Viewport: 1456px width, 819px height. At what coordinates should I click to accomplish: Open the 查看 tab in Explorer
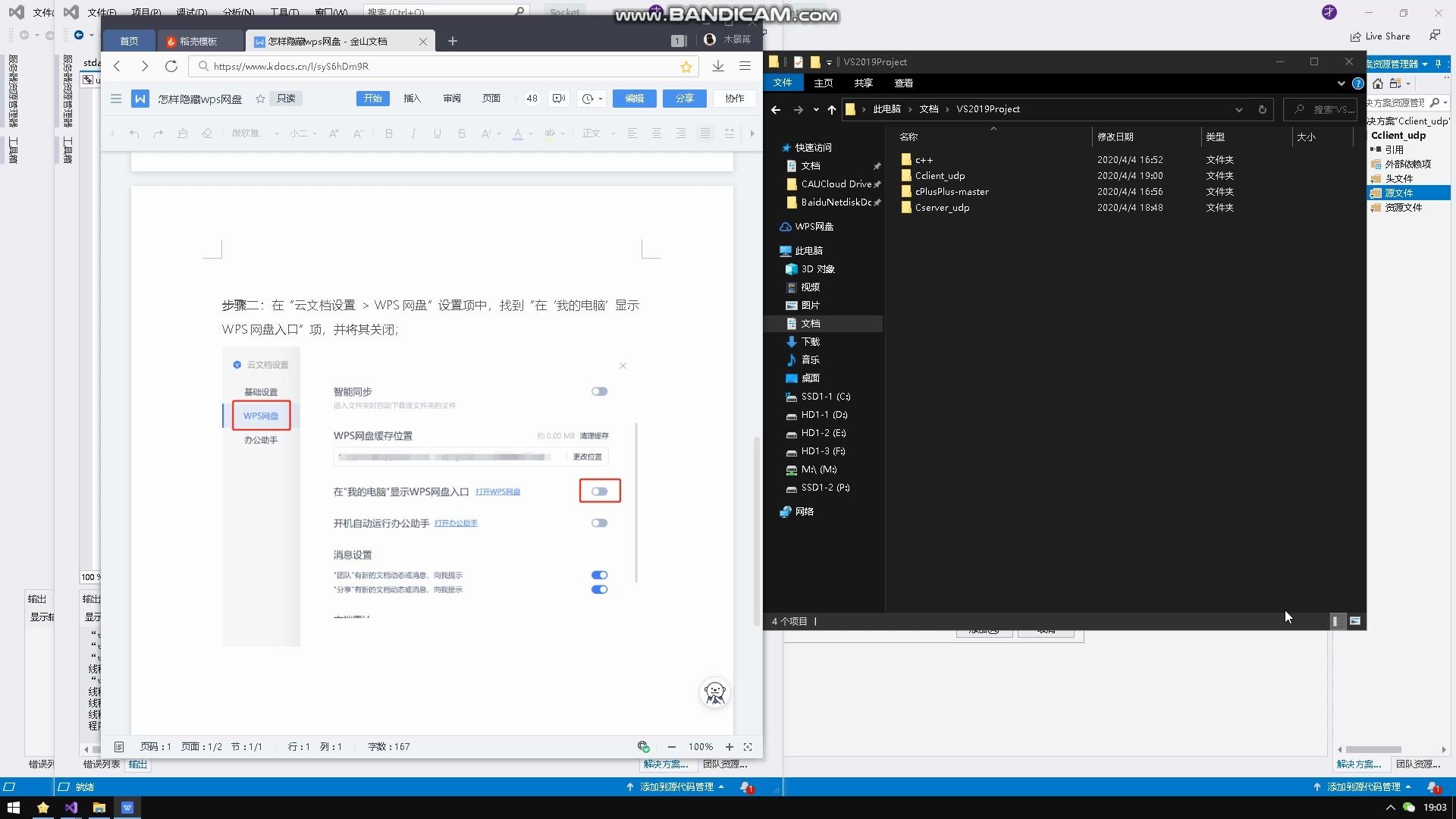click(903, 83)
